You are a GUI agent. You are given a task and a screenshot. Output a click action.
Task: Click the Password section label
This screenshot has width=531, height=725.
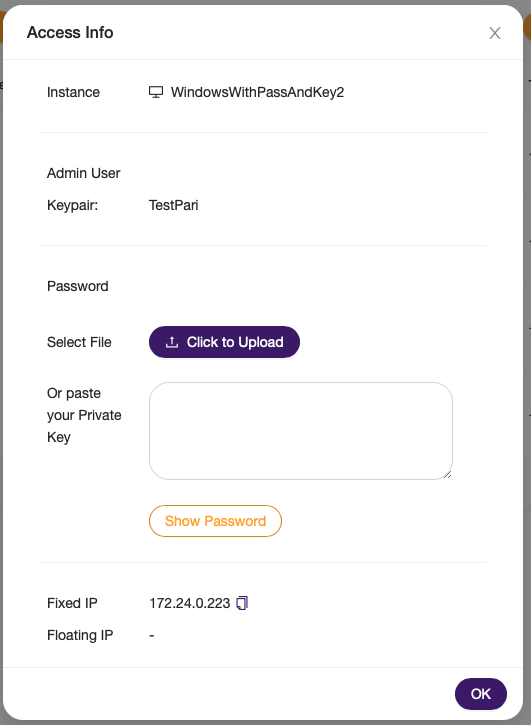(78, 286)
